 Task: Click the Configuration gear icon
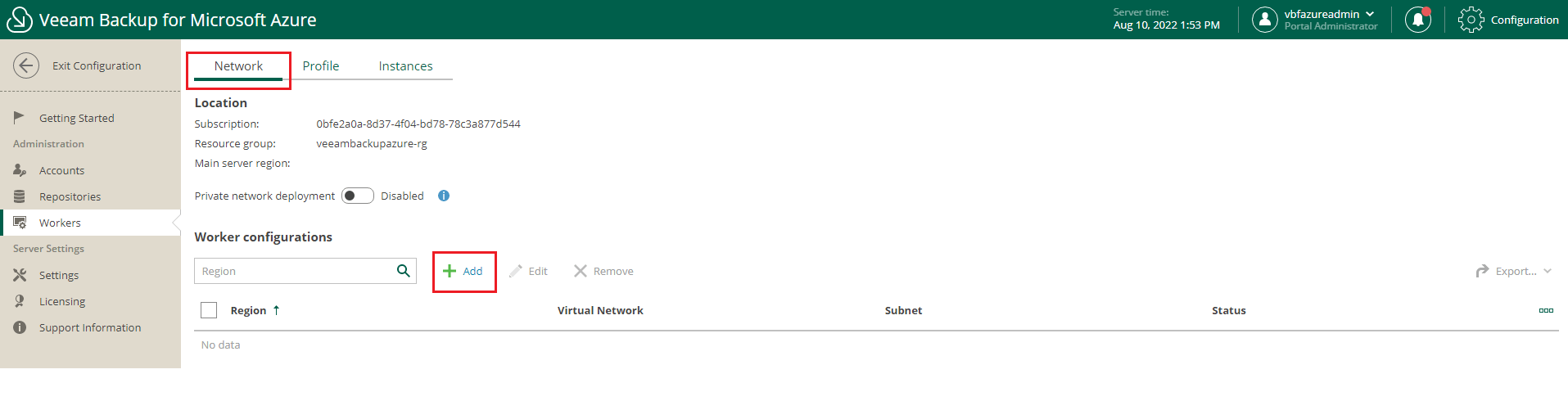tap(1471, 20)
